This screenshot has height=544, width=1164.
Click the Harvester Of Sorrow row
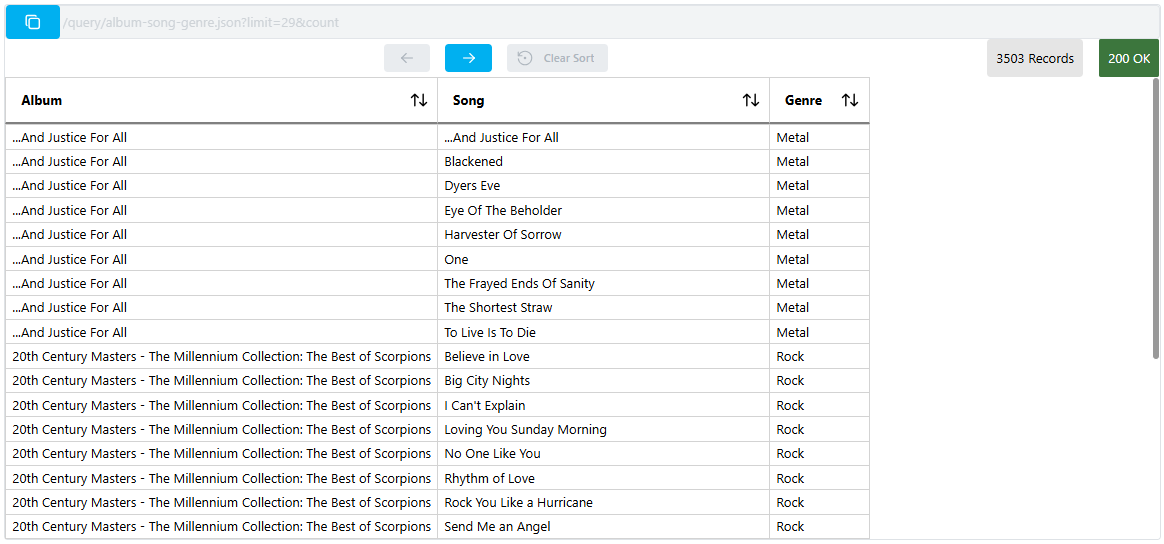[503, 235]
